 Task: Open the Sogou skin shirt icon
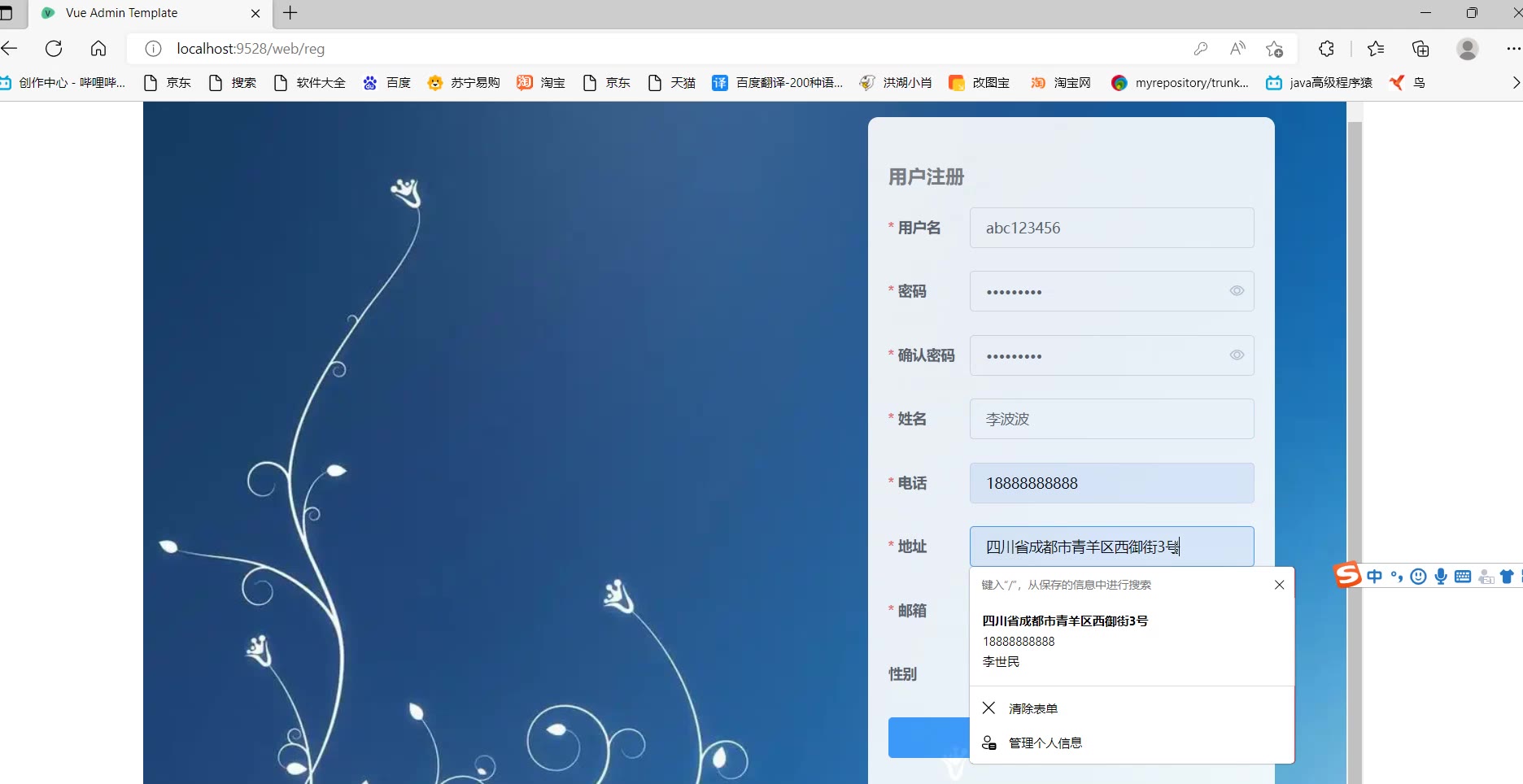point(1507,577)
